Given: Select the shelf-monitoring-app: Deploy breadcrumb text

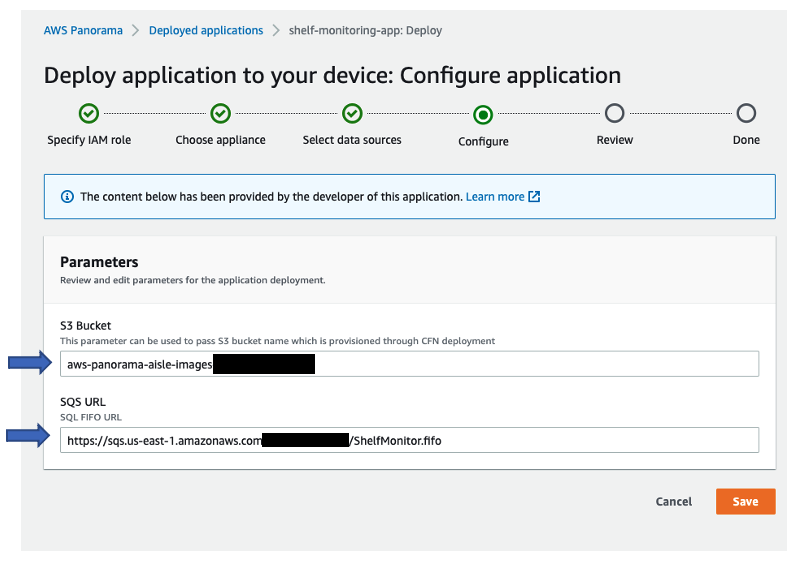Looking at the screenshot, I should (x=365, y=31).
